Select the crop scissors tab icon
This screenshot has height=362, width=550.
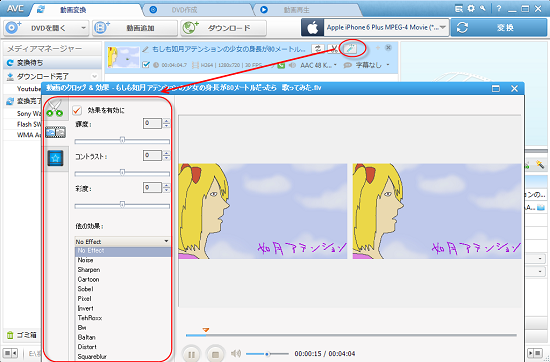click(x=55, y=108)
